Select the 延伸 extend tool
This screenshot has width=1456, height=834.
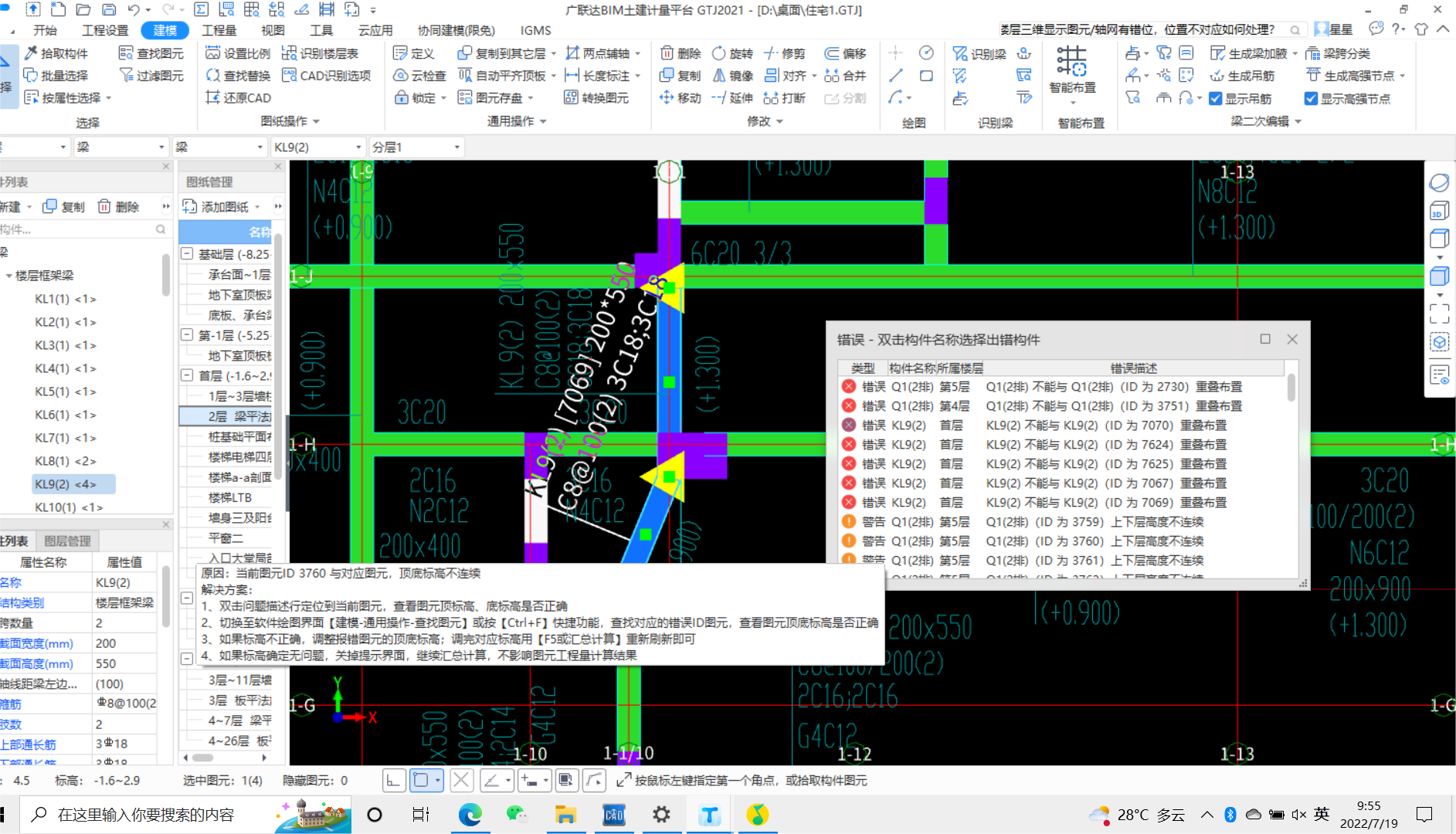[732, 98]
